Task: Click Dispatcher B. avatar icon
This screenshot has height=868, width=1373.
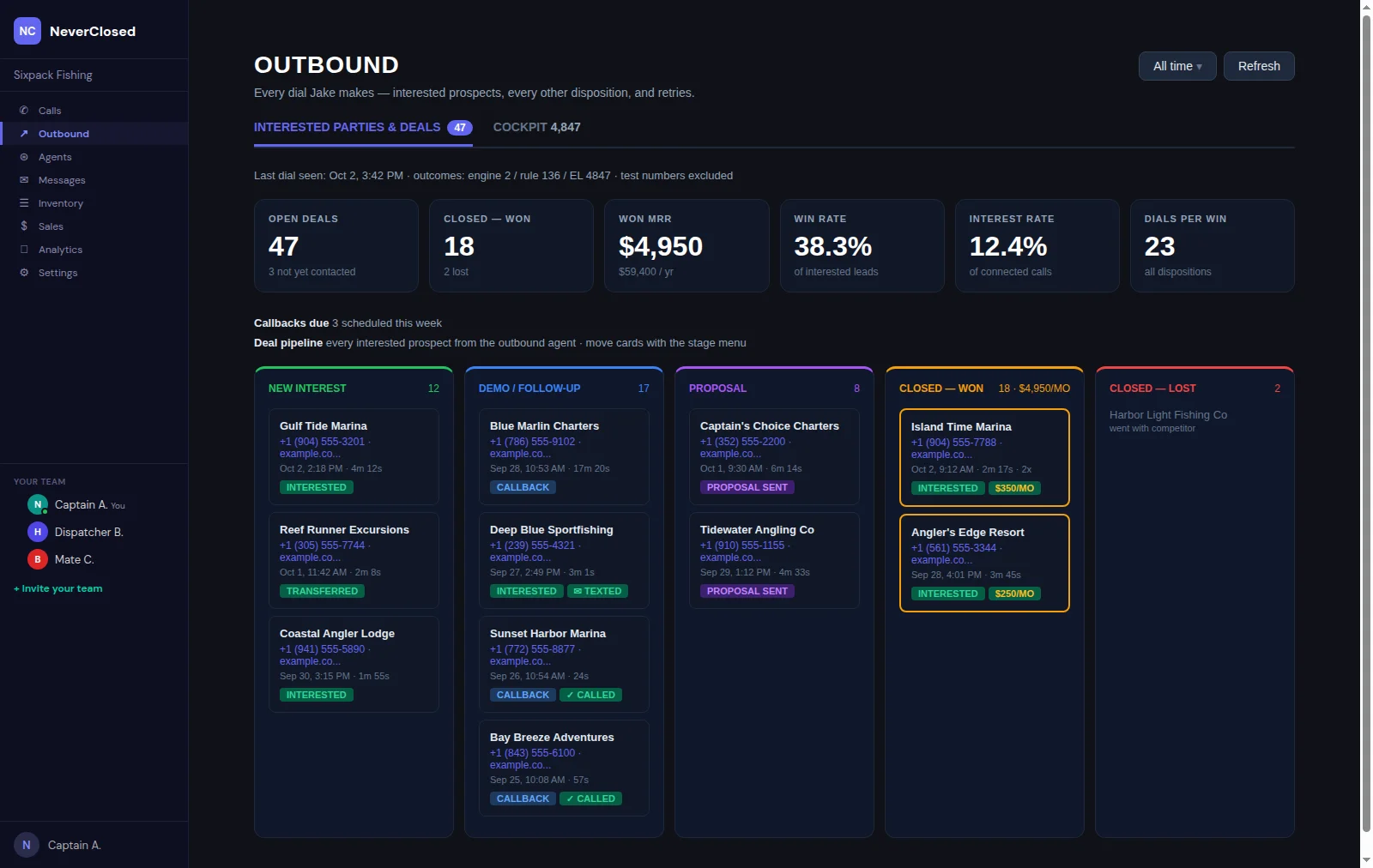Action: tap(38, 532)
